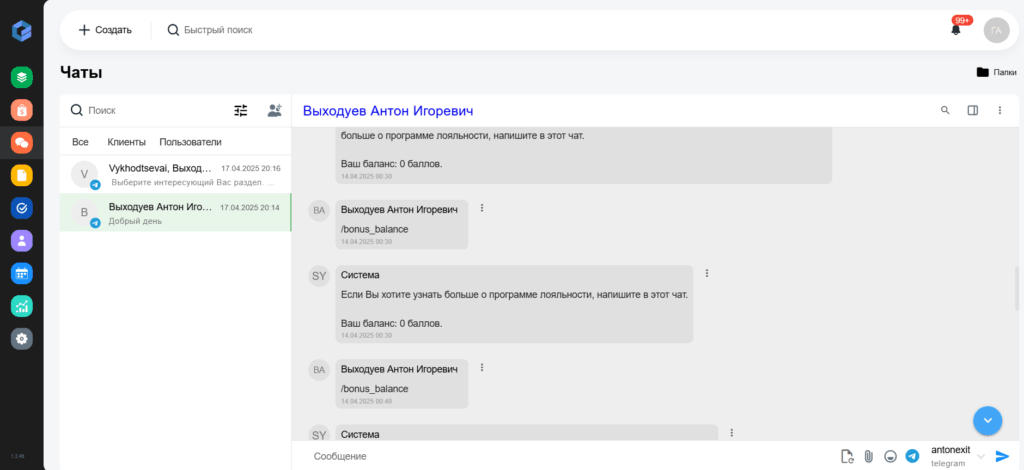The width and height of the screenshot is (1024, 470).
Task: Send the message with the arrow icon
Action: click(1002, 456)
